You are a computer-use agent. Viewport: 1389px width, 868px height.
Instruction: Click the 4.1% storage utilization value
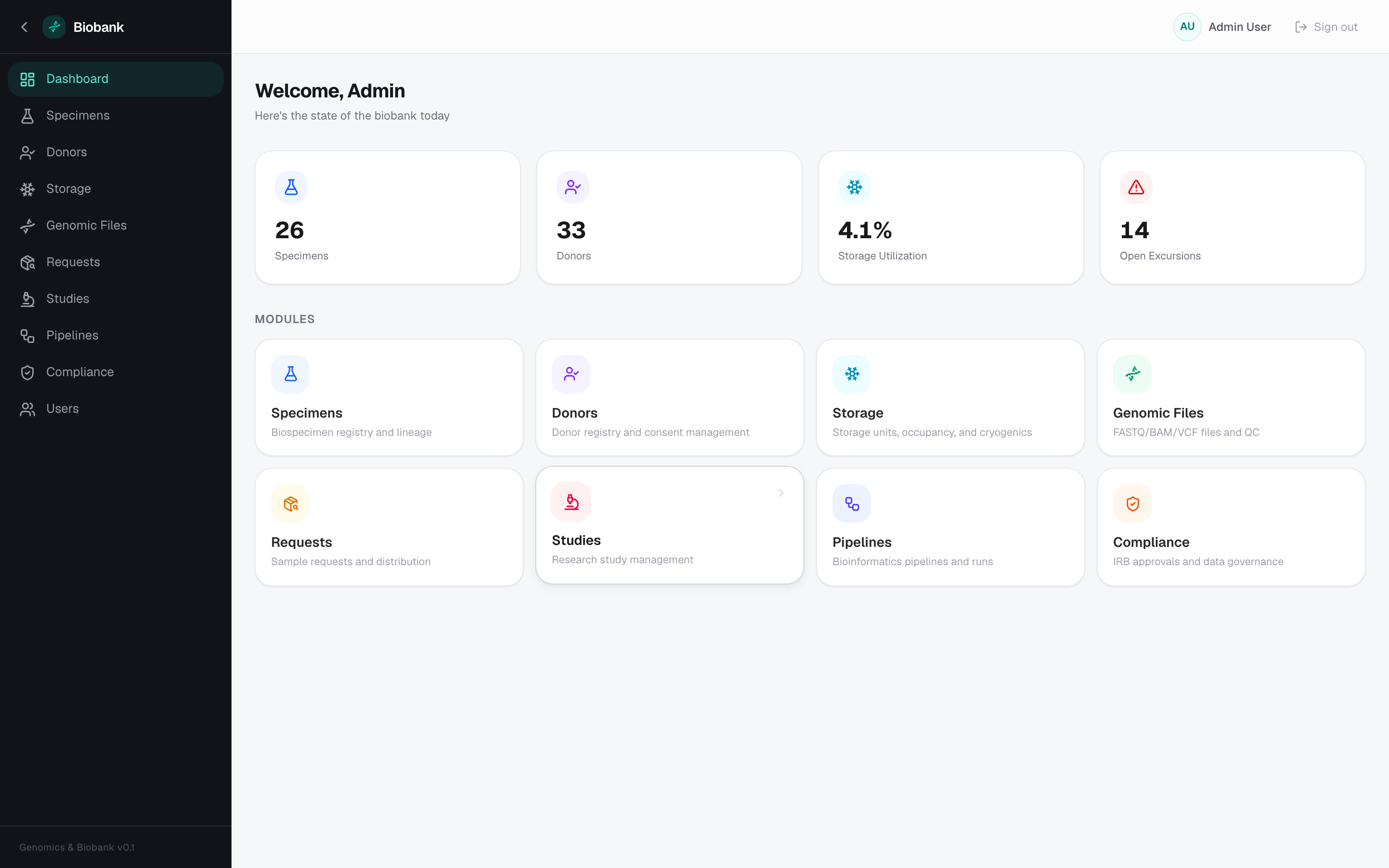click(x=865, y=231)
